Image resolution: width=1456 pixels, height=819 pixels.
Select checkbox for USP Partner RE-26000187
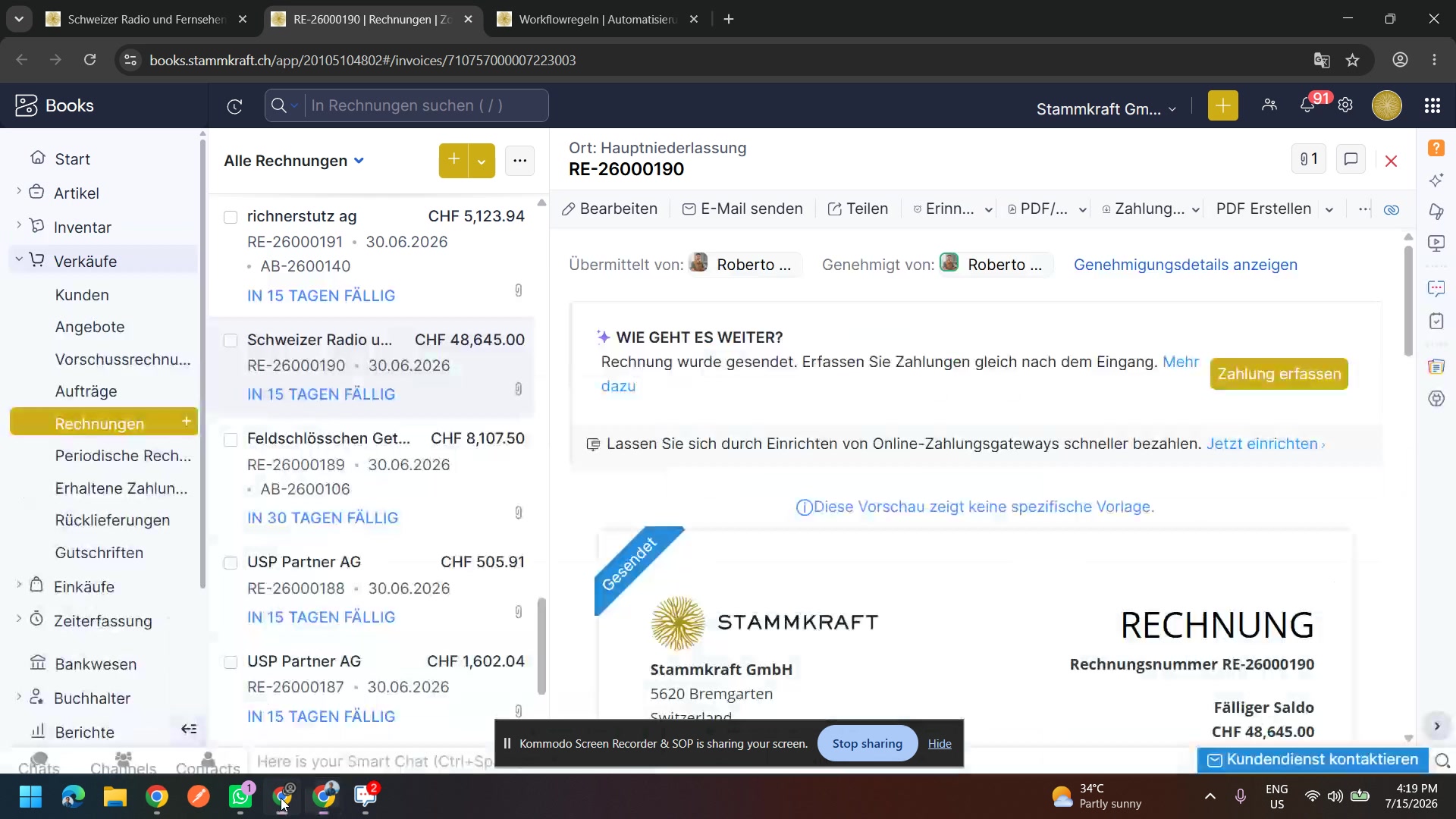[x=231, y=663]
